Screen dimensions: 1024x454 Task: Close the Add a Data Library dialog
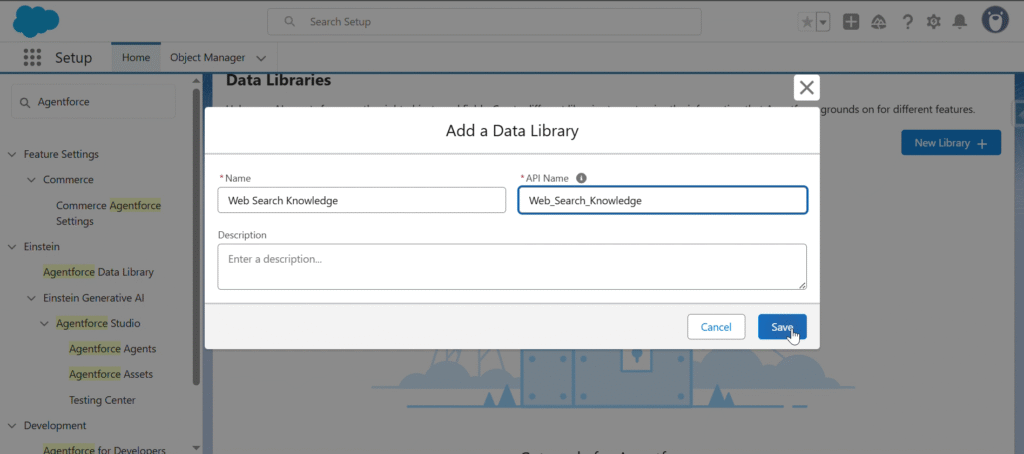(807, 88)
